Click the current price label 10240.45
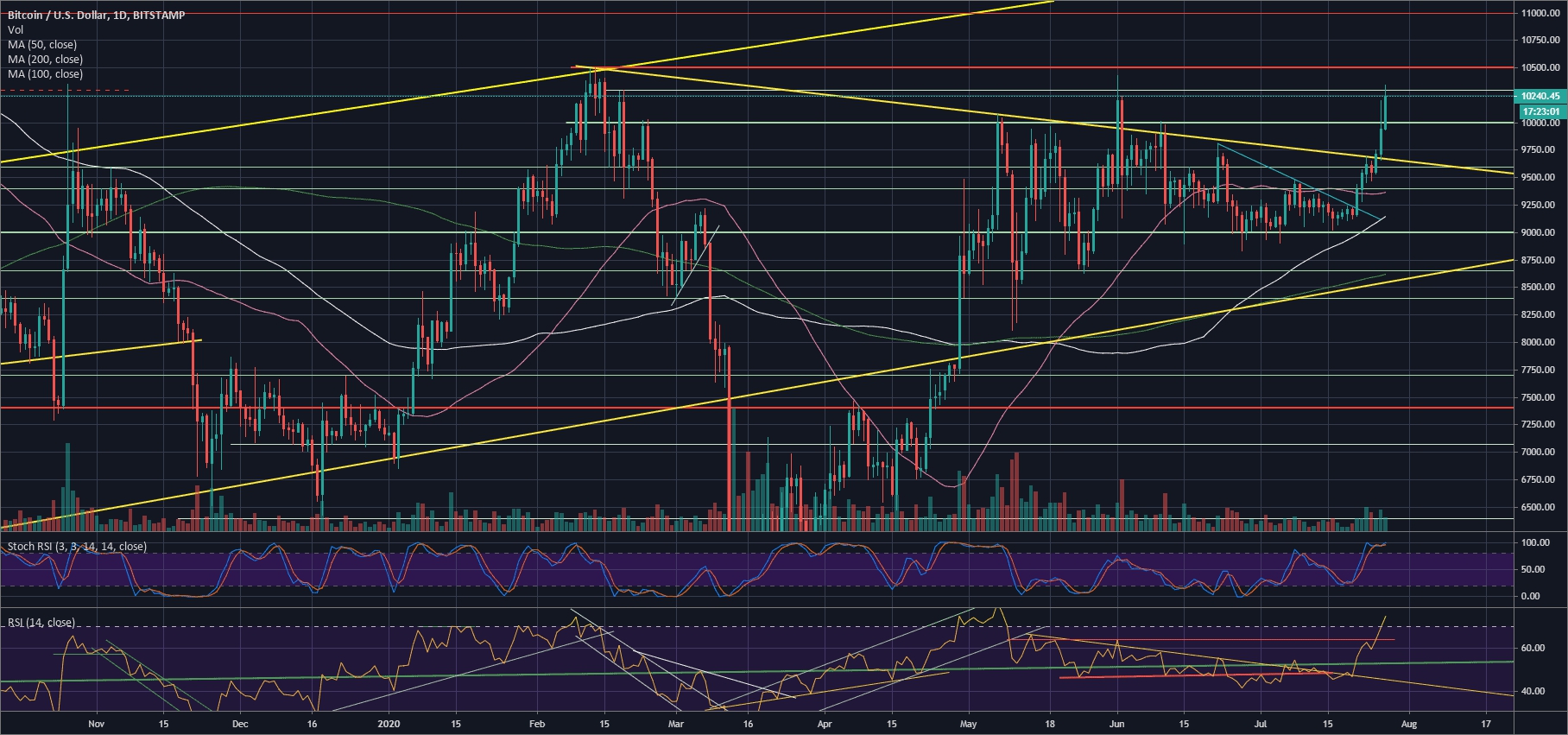Image resolution: width=1568 pixels, height=735 pixels. tap(1540, 97)
